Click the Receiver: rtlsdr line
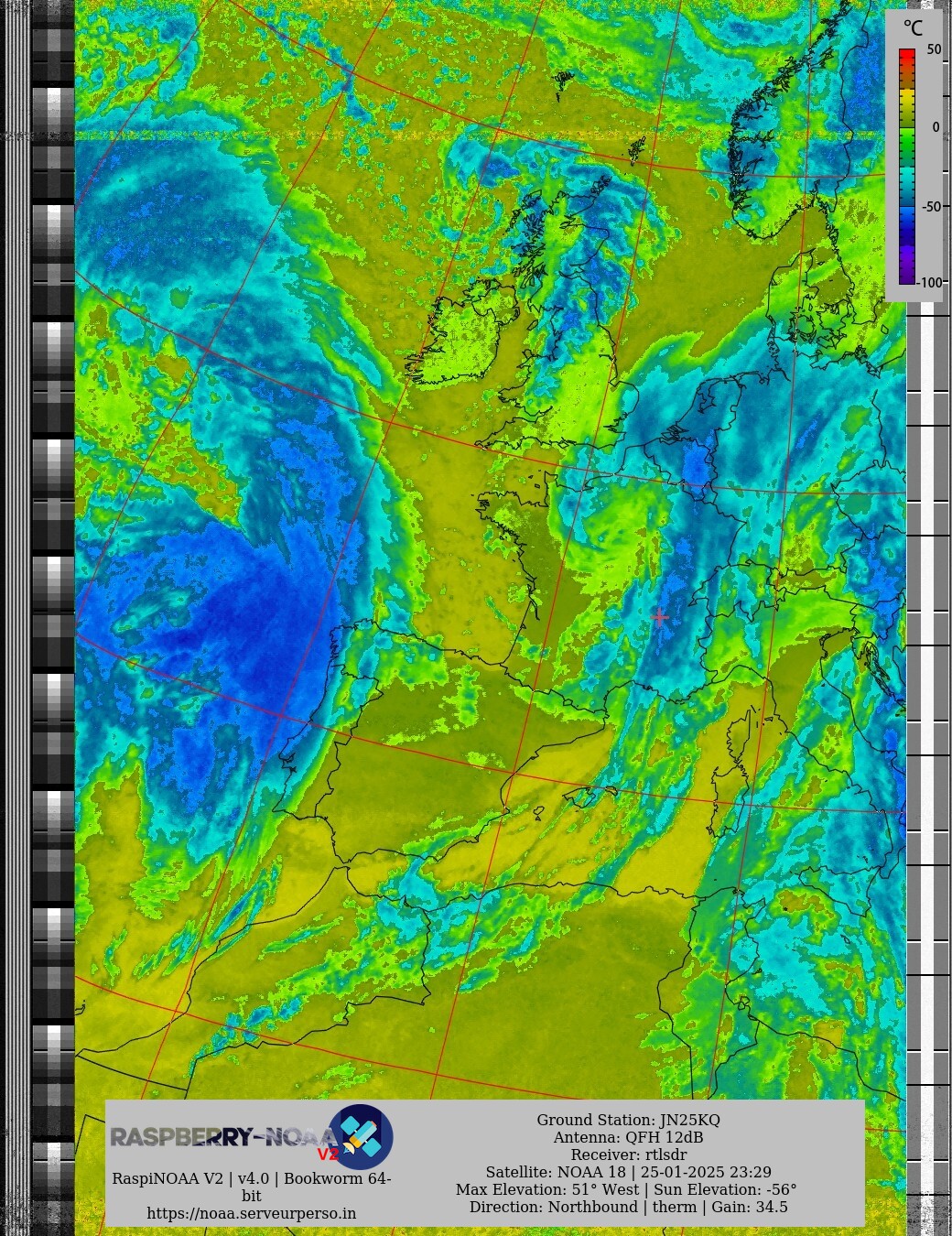This screenshot has height=1236, width=952. [x=628, y=1155]
